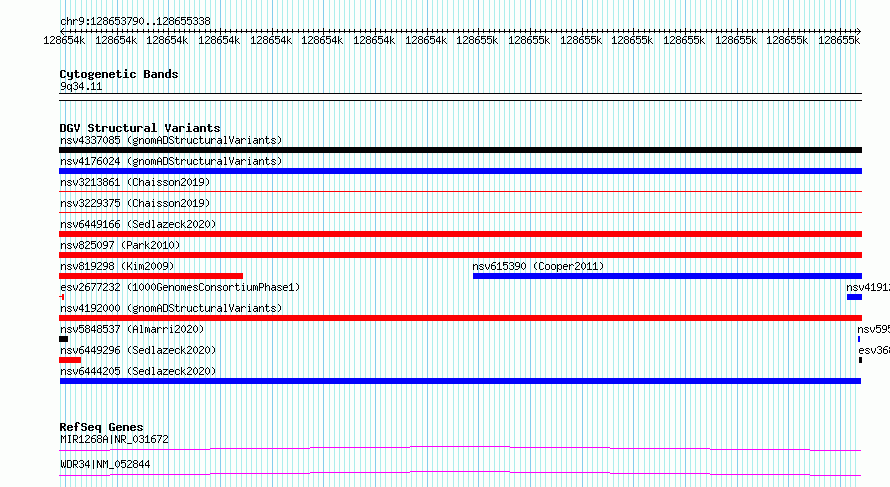
Task: Open the nsv615390 Cooper2011 label
Action: coord(538,266)
